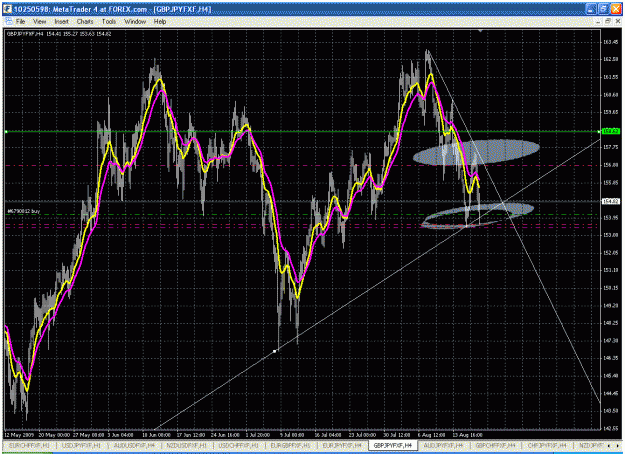Open the Tools menu

pos(109,22)
